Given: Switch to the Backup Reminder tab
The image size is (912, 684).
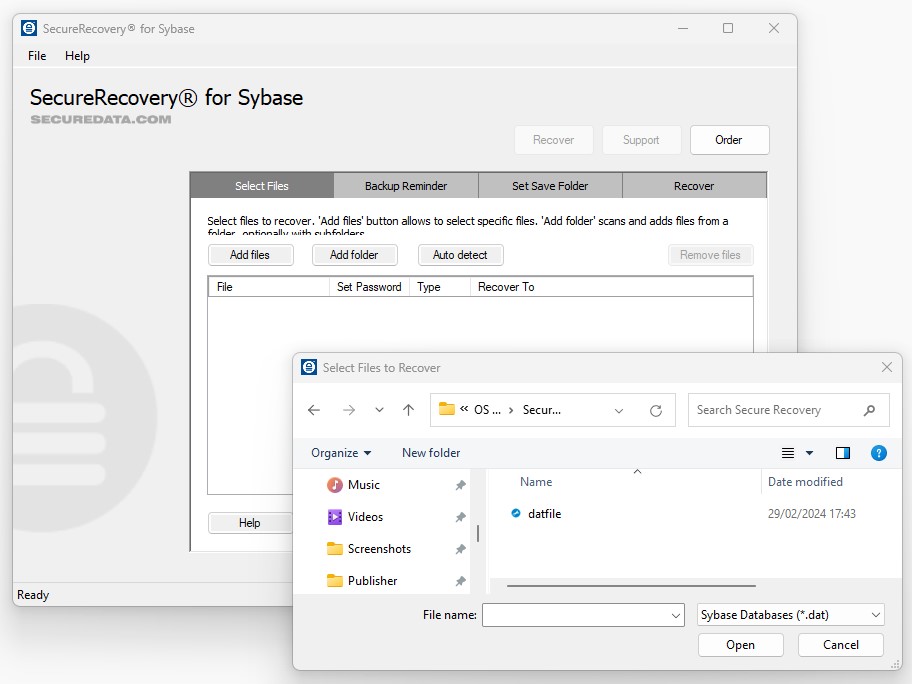Looking at the screenshot, I should pos(406,186).
